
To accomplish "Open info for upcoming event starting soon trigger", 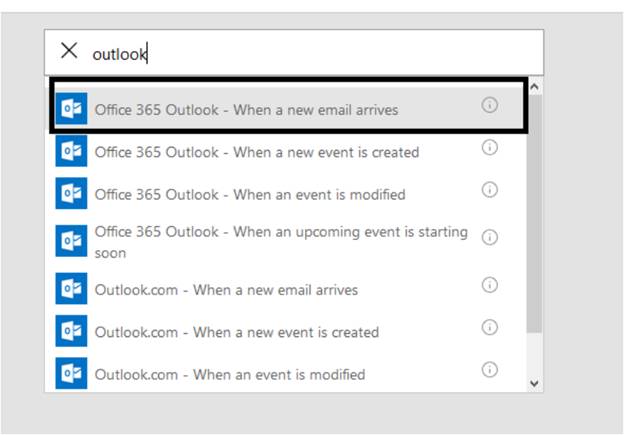I will click(x=490, y=237).
